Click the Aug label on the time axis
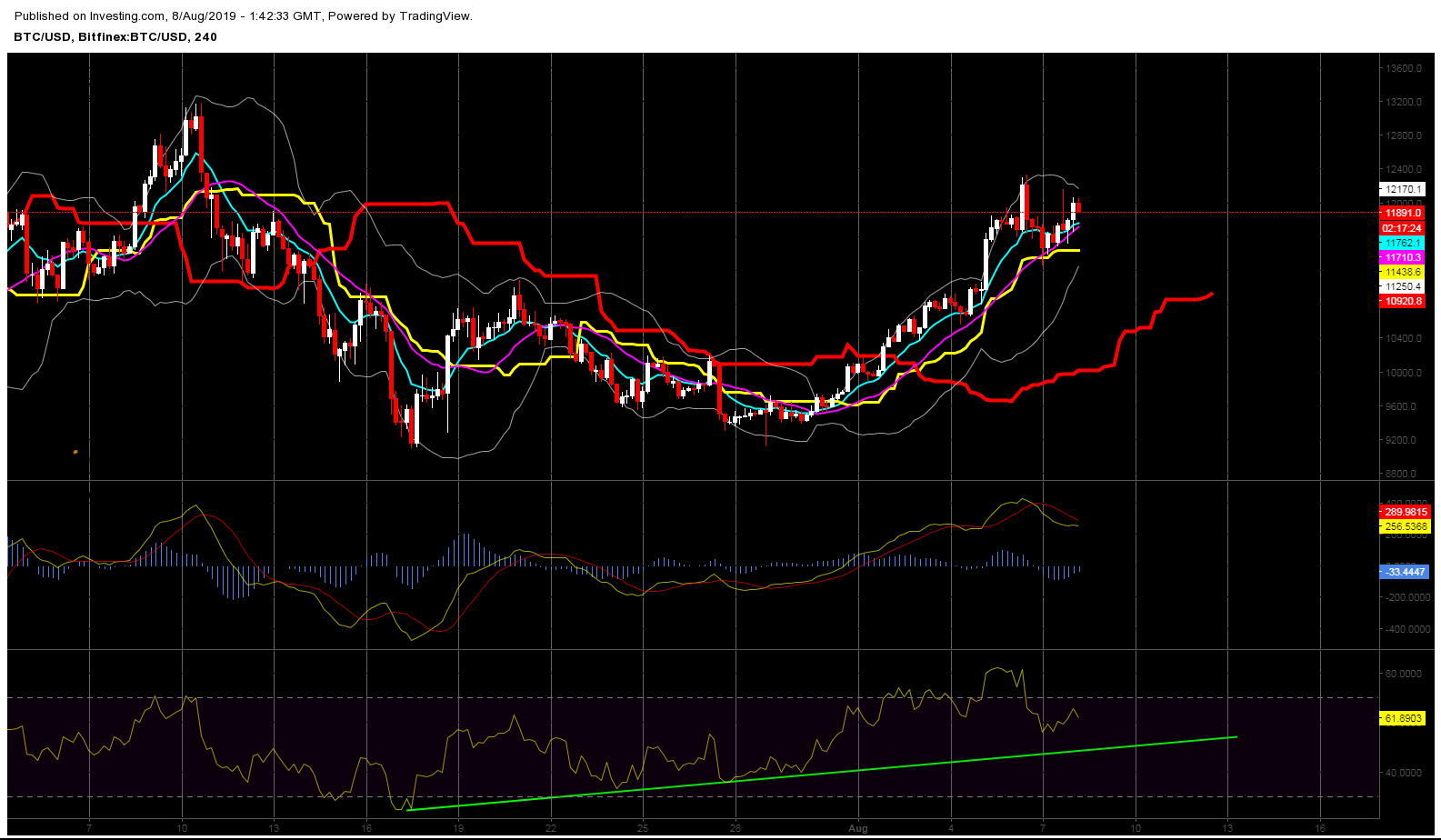Viewport: 1441px width, 840px height. coord(858,828)
